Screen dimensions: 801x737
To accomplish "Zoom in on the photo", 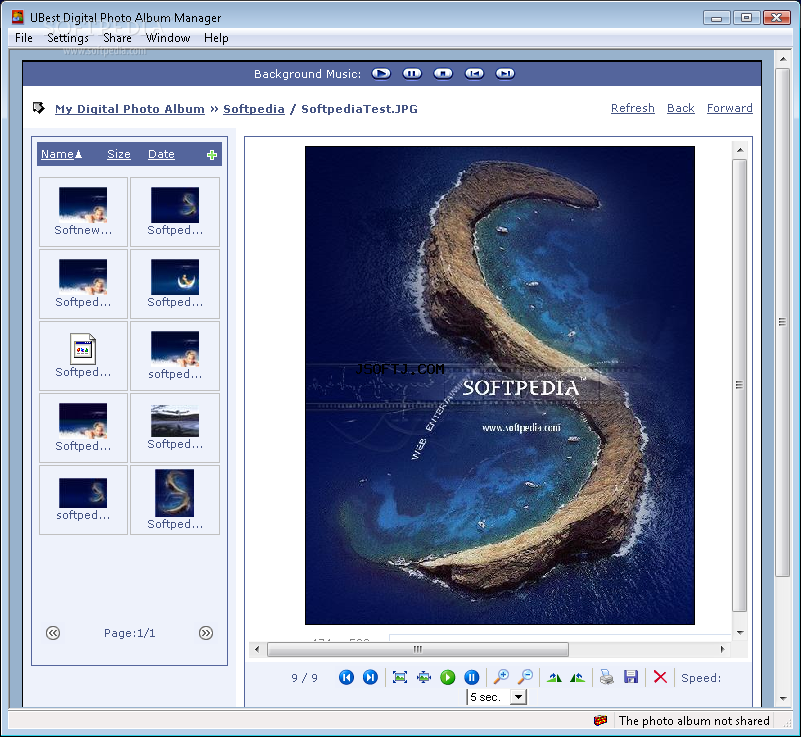I will tap(501, 677).
